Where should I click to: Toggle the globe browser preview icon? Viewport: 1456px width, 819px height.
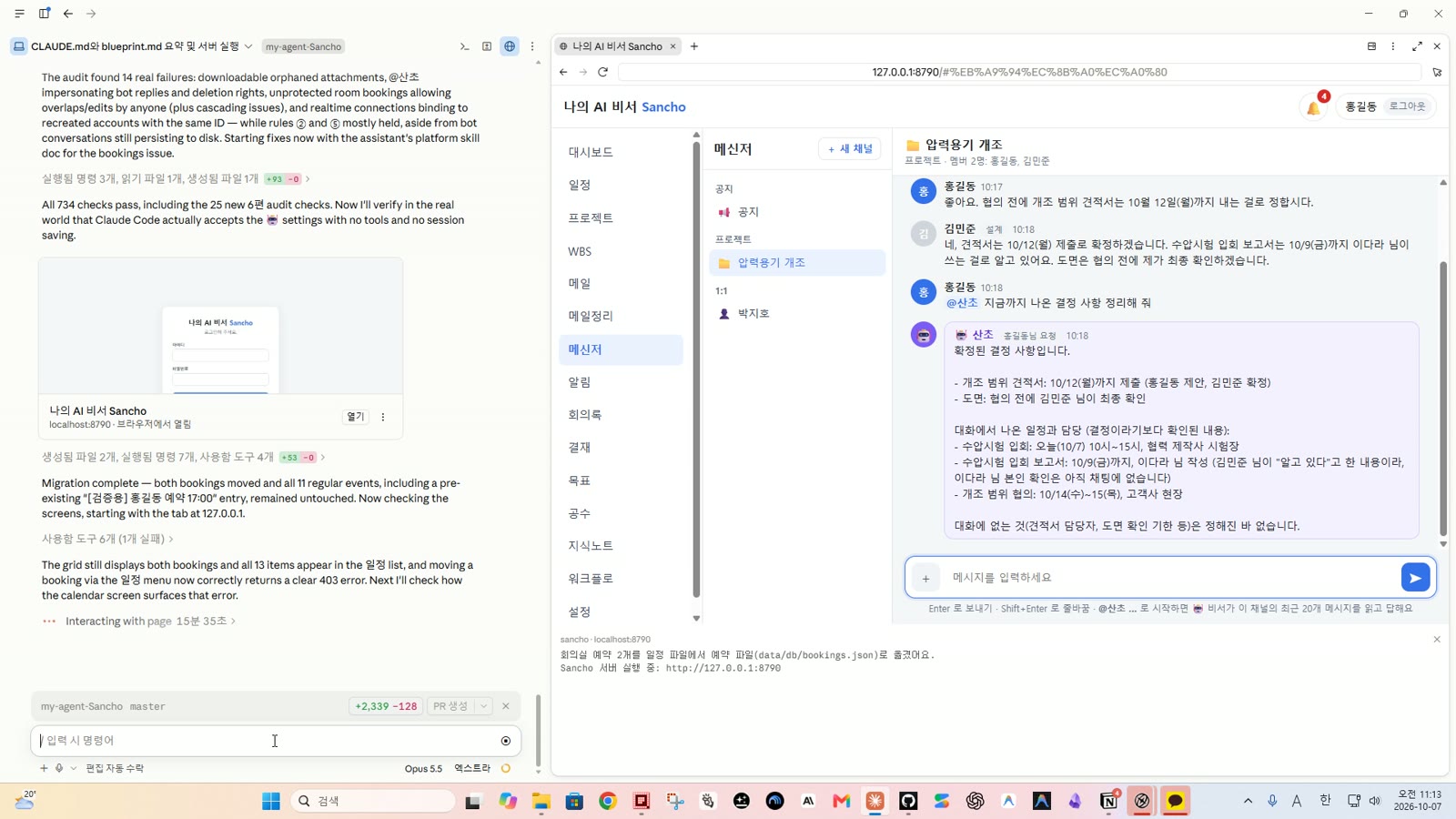pos(510,46)
